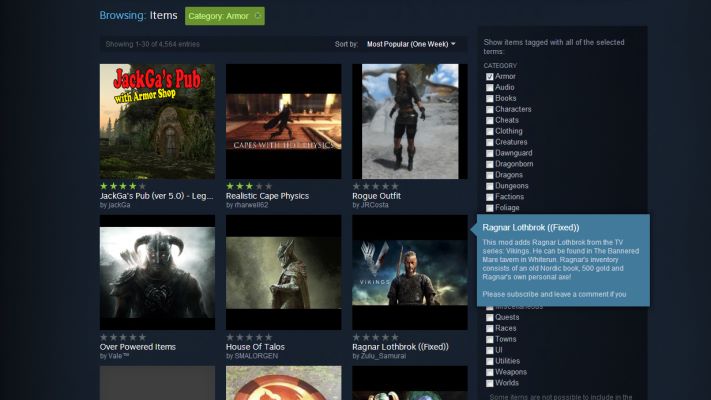Enable the Dawnguard category filter

[x=489, y=153]
